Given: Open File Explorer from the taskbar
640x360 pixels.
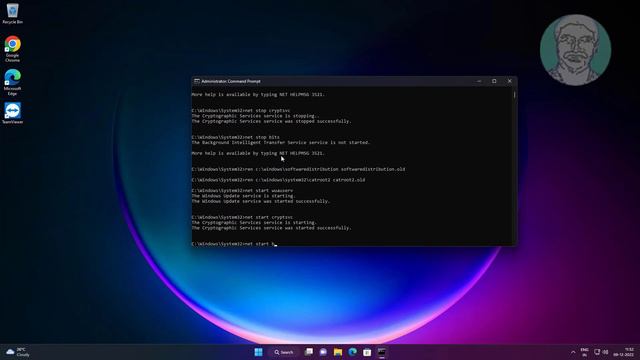Looking at the screenshot, I should coord(338,352).
